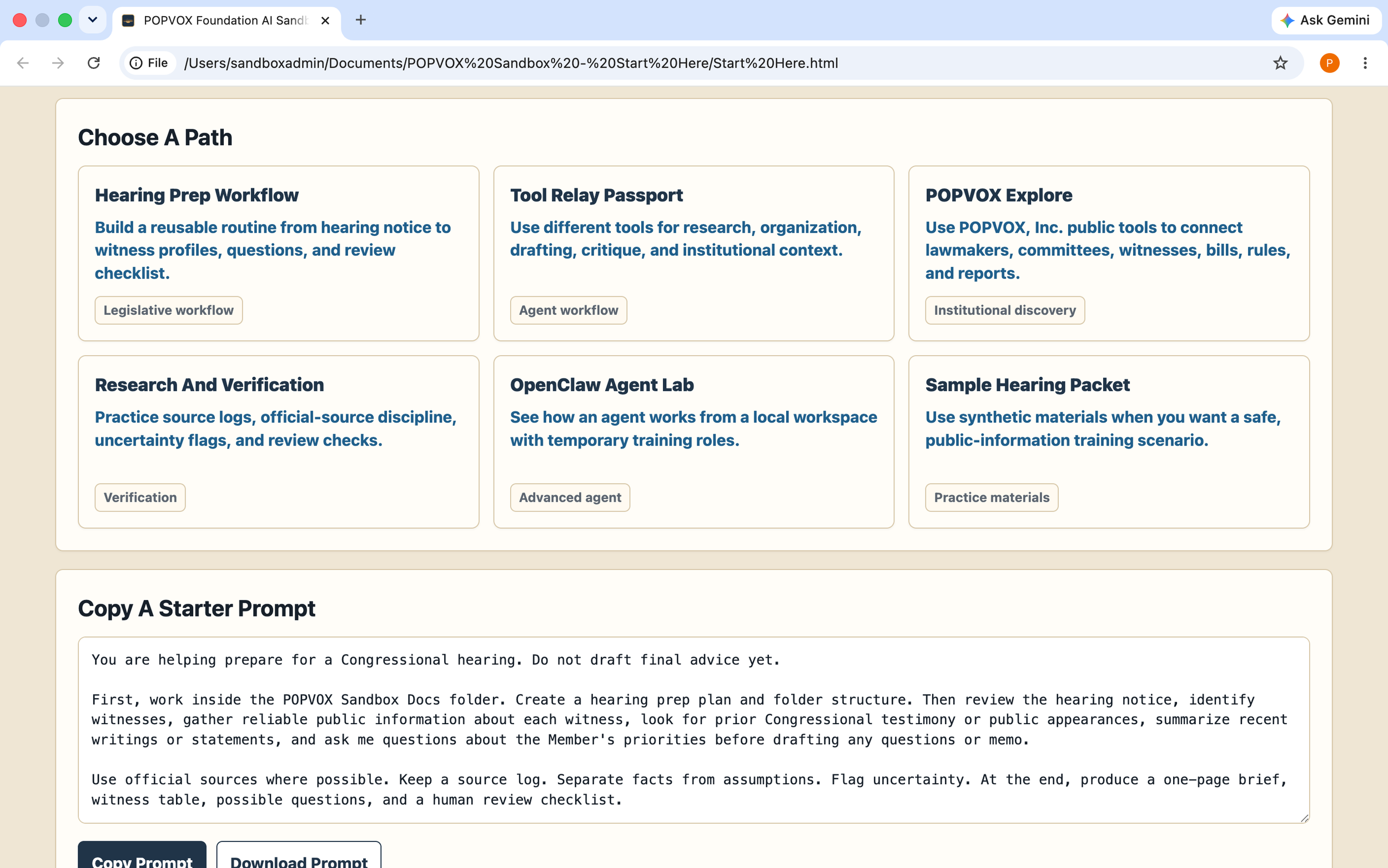Maximize the window with the green button

pos(65,21)
